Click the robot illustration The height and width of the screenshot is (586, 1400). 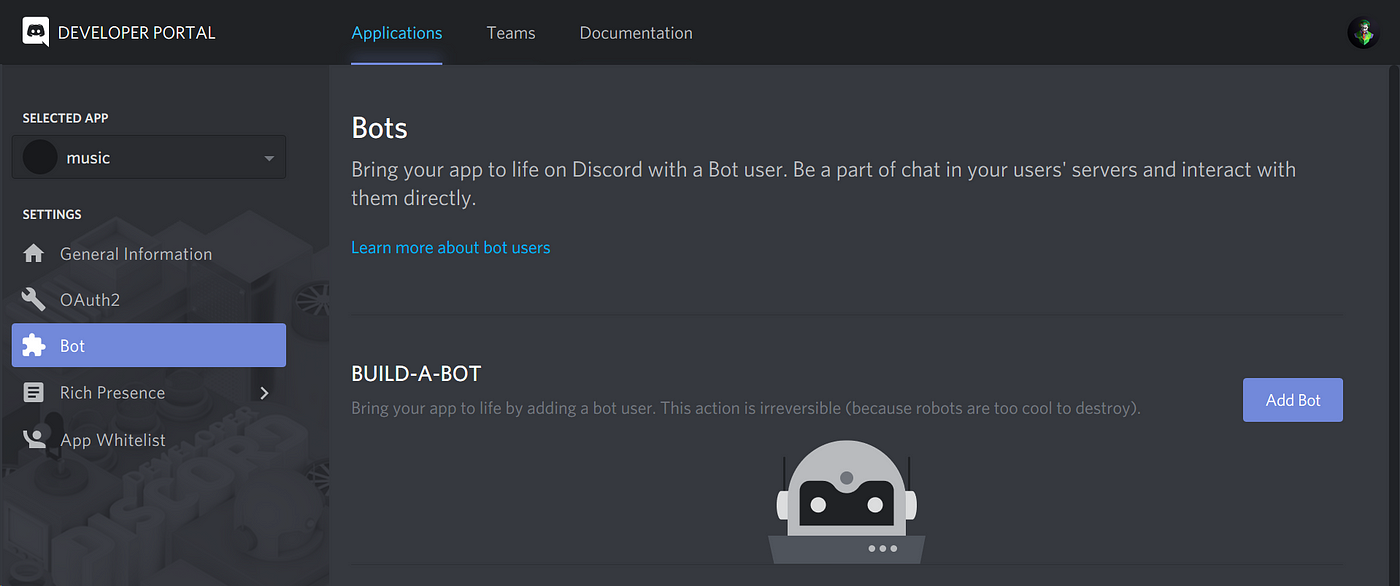[847, 502]
